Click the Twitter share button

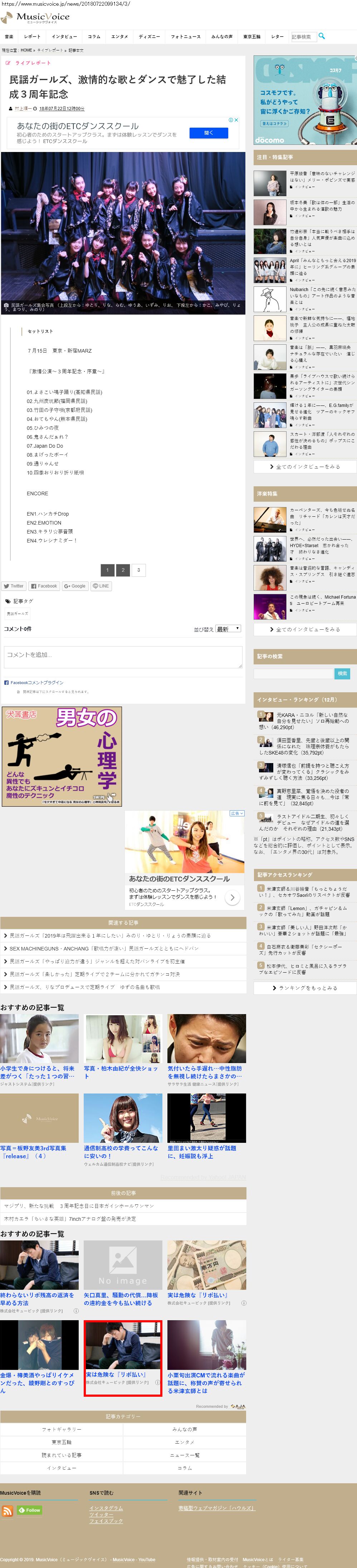pyautogui.click(x=13, y=586)
